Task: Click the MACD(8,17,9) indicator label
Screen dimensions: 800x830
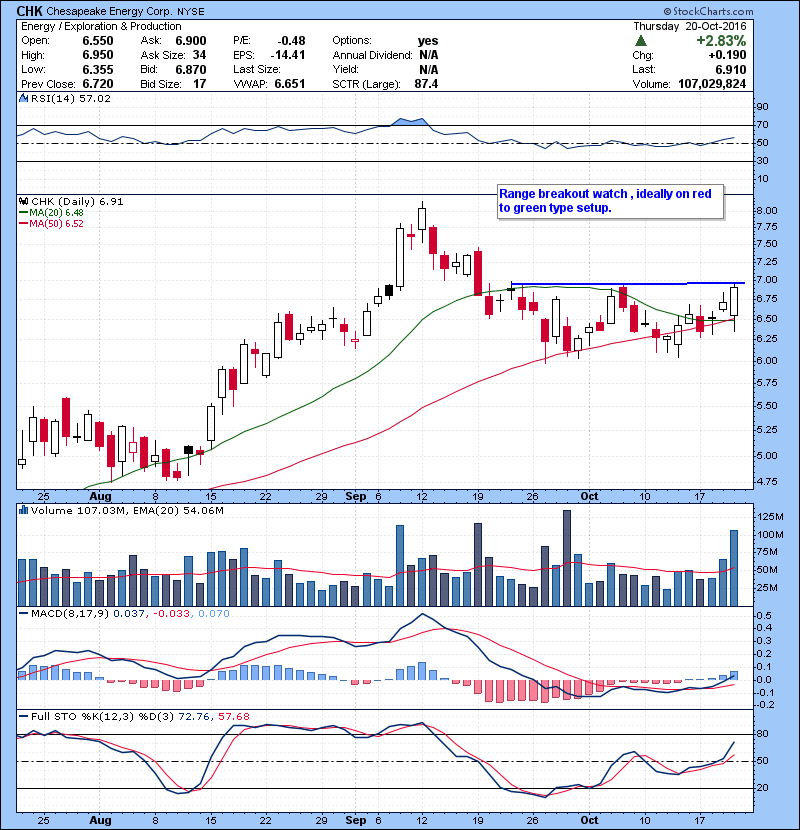Action: click(70, 614)
